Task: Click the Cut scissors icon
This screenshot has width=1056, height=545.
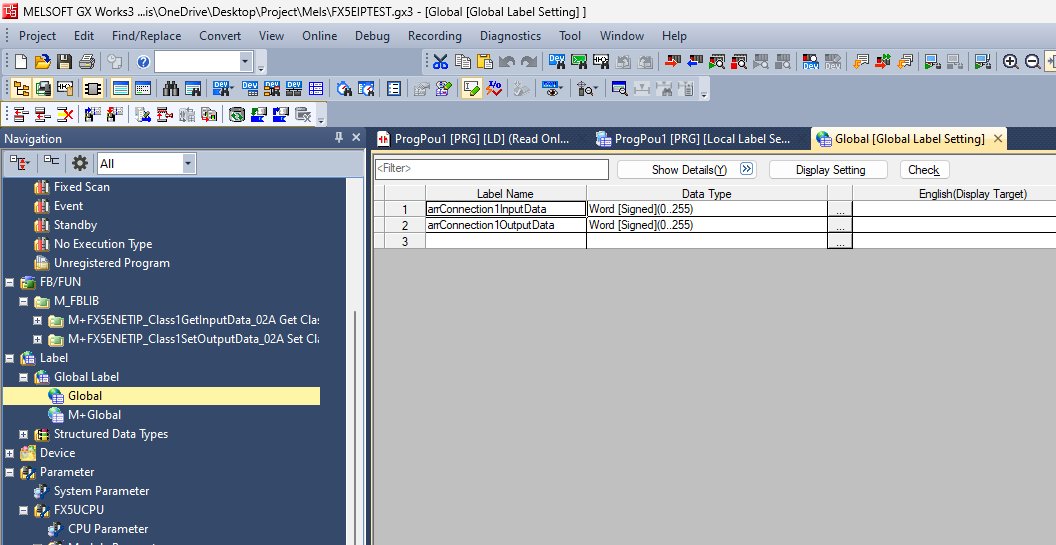Action: (x=440, y=62)
